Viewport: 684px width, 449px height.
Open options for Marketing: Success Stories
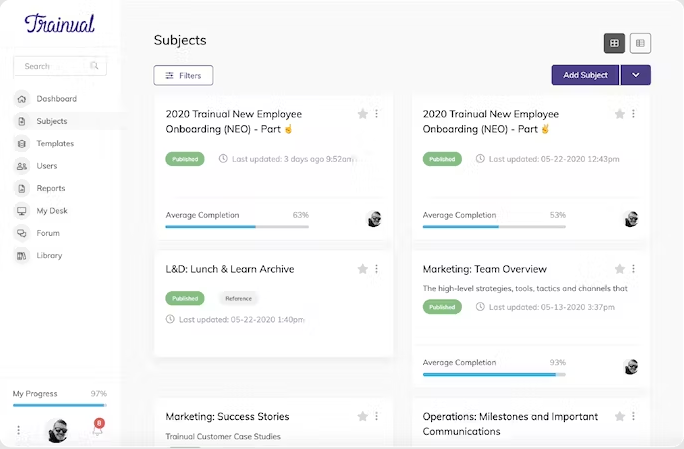point(376,416)
